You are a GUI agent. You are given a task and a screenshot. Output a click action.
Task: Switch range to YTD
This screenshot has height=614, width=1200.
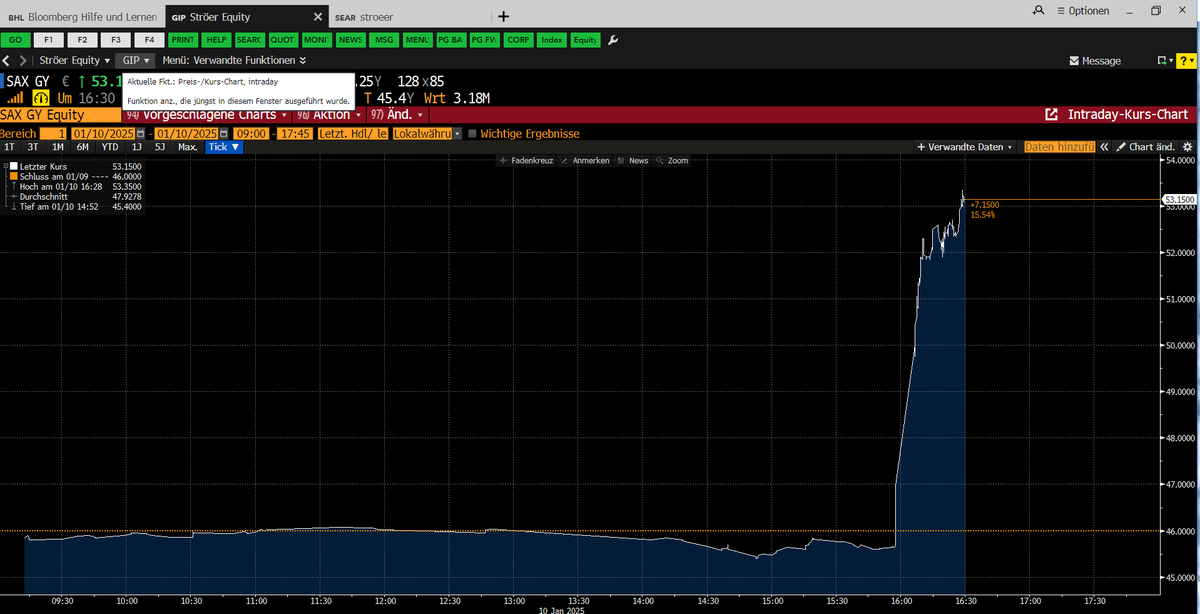(x=109, y=146)
